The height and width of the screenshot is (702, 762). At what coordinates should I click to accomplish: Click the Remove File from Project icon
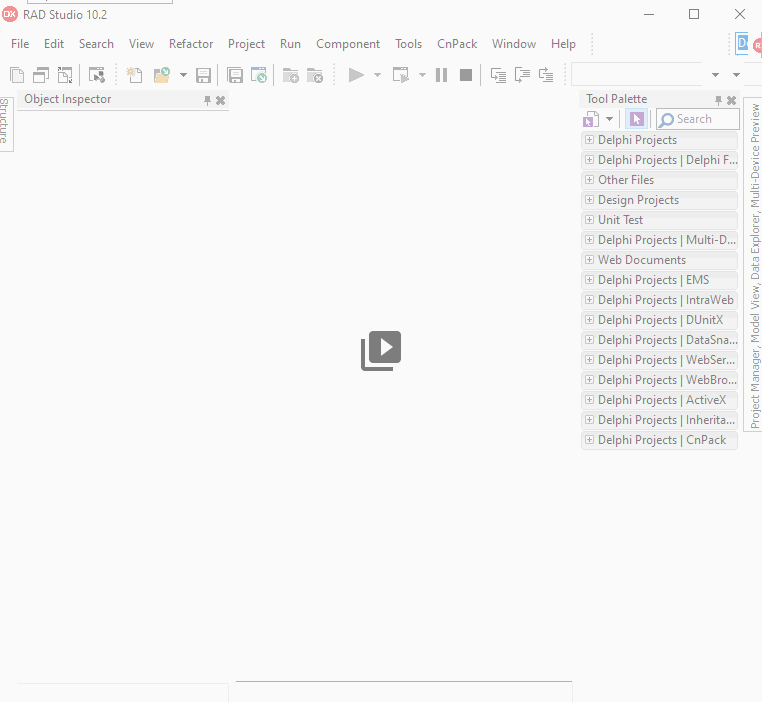click(315, 75)
